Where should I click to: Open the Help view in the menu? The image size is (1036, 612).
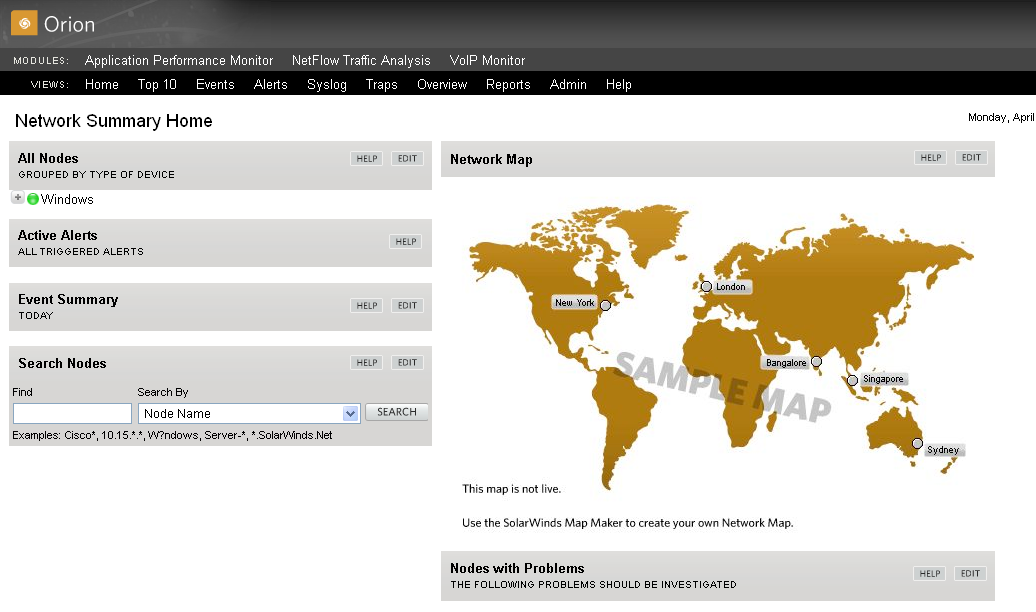[x=618, y=85]
